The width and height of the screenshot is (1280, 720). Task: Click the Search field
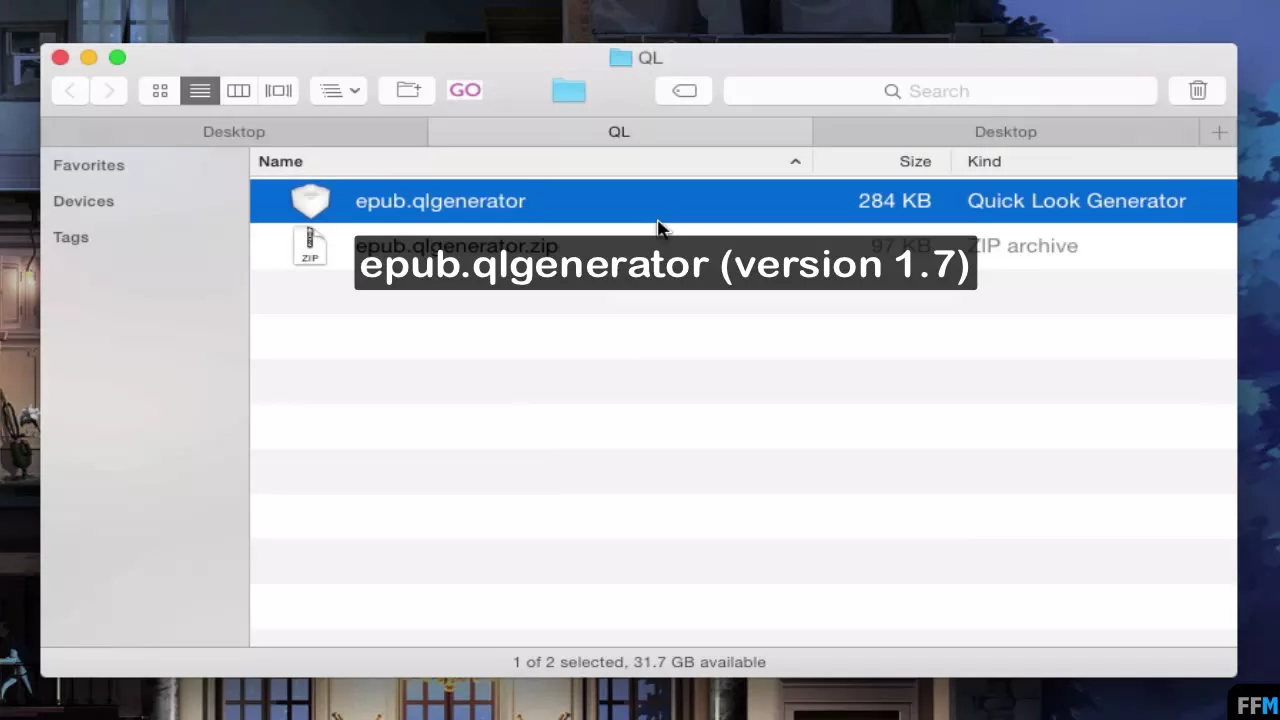point(940,91)
